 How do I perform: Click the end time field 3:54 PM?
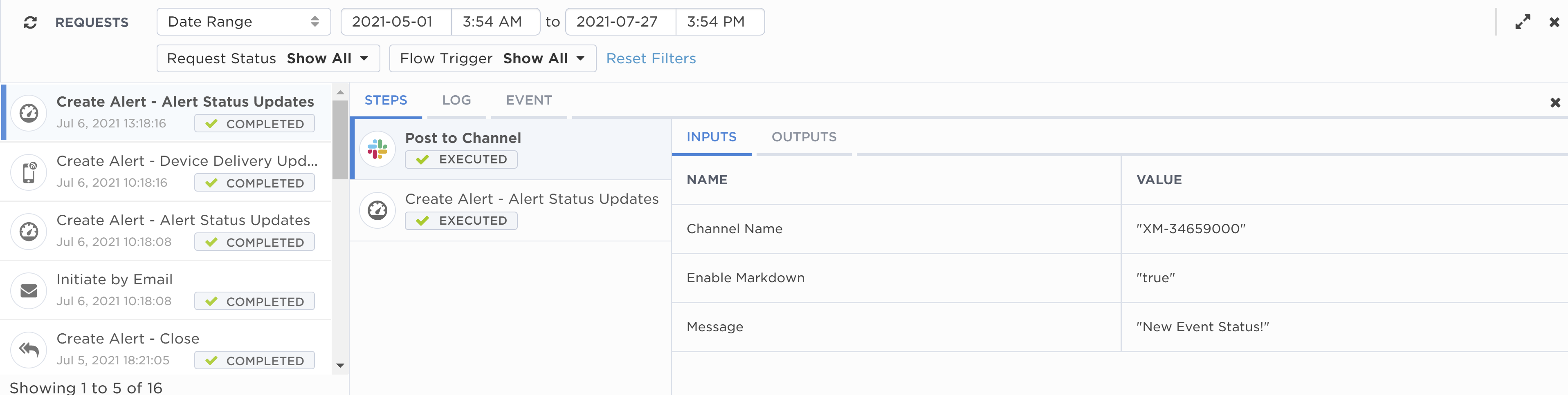click(x=719, y=22)
